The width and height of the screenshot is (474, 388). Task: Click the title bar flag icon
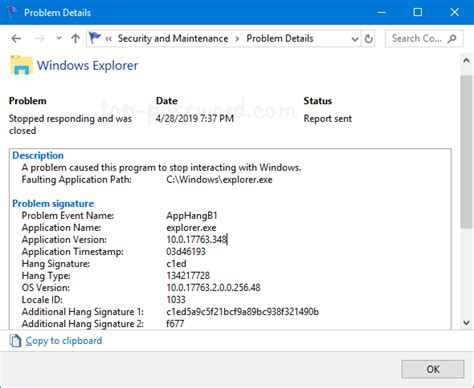[13, 12]
